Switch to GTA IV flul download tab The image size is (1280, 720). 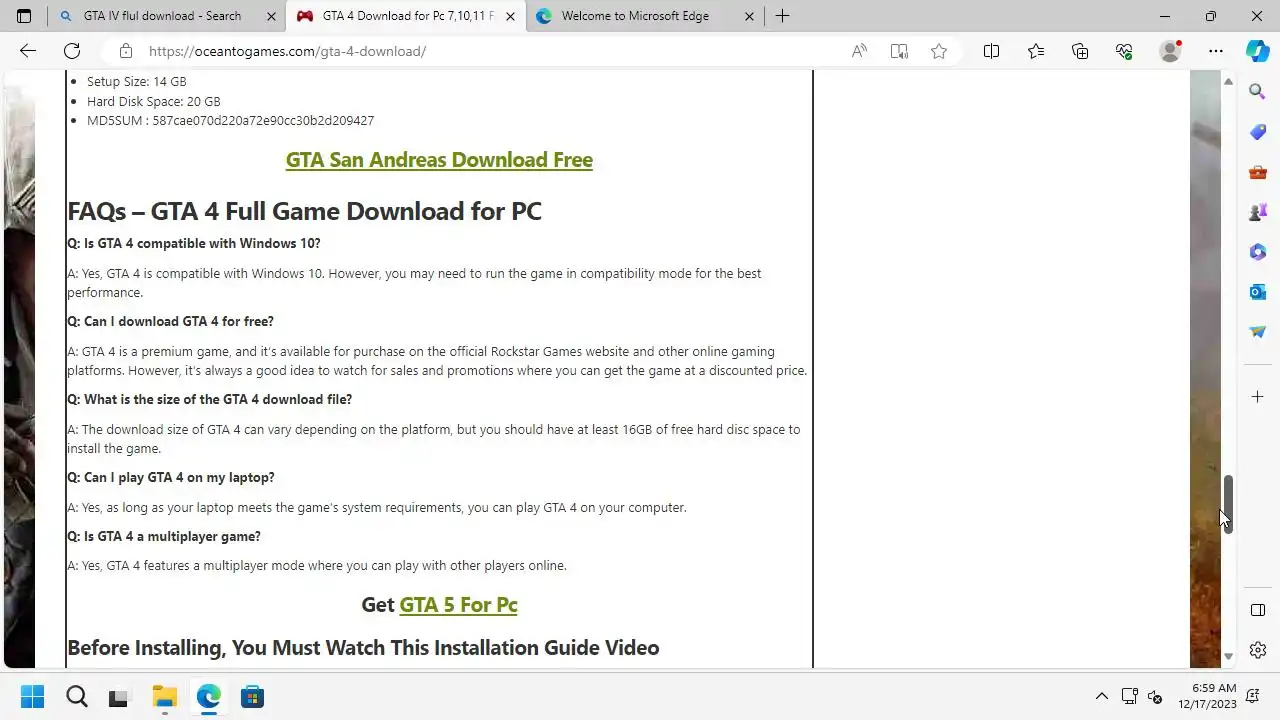pyautogui.click(x=166, y=16)
